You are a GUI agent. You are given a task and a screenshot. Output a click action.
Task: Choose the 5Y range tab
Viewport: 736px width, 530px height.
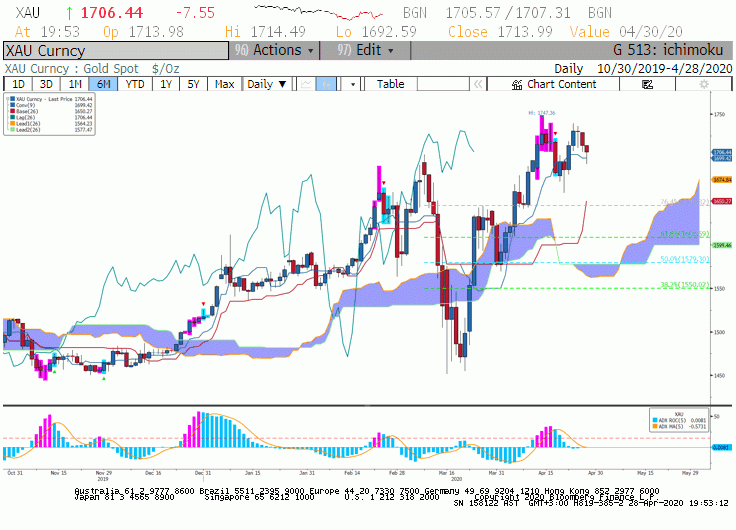[x=193, y=84]
